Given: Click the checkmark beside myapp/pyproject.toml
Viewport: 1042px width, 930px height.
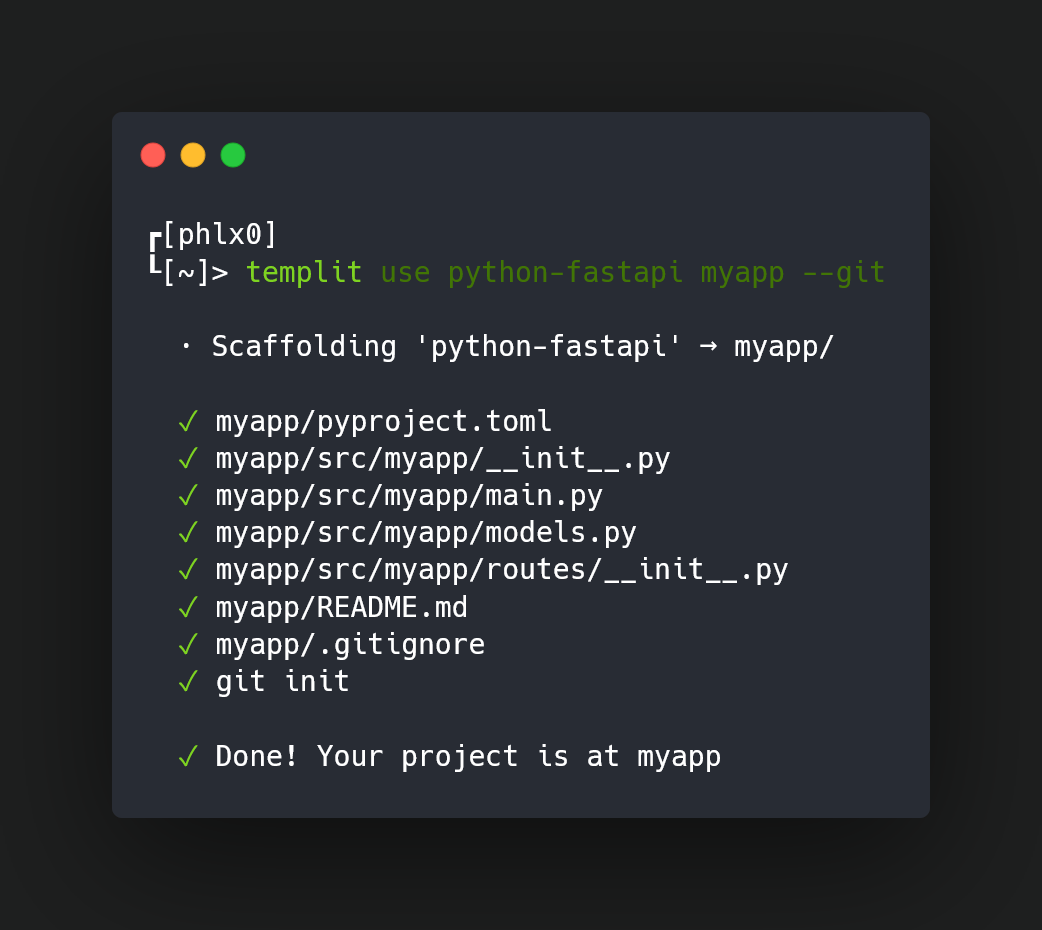Looking at the screenshot, I should pyautogui.click(x=187, y=422).
